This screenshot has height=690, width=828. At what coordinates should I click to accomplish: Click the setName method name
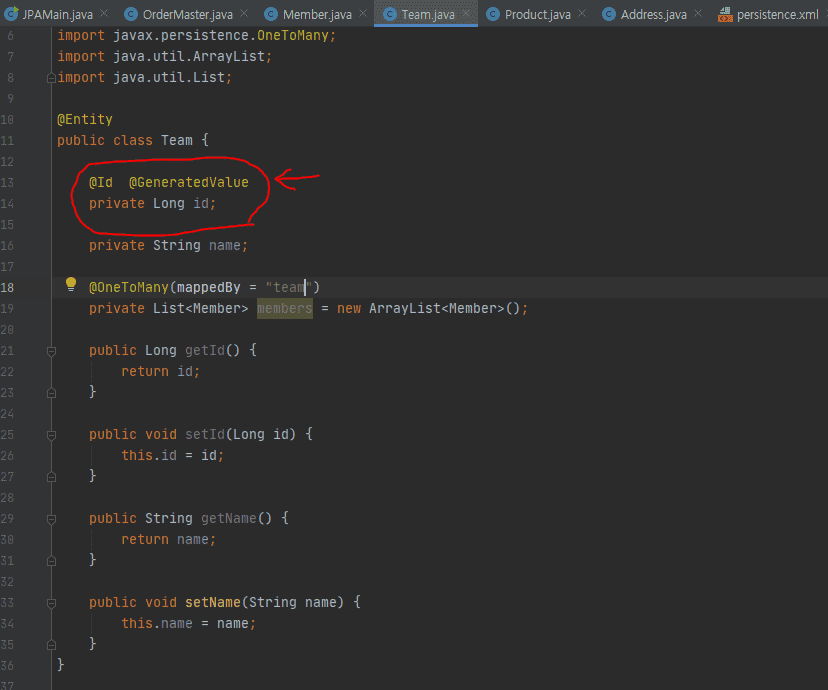coord(213,602)
